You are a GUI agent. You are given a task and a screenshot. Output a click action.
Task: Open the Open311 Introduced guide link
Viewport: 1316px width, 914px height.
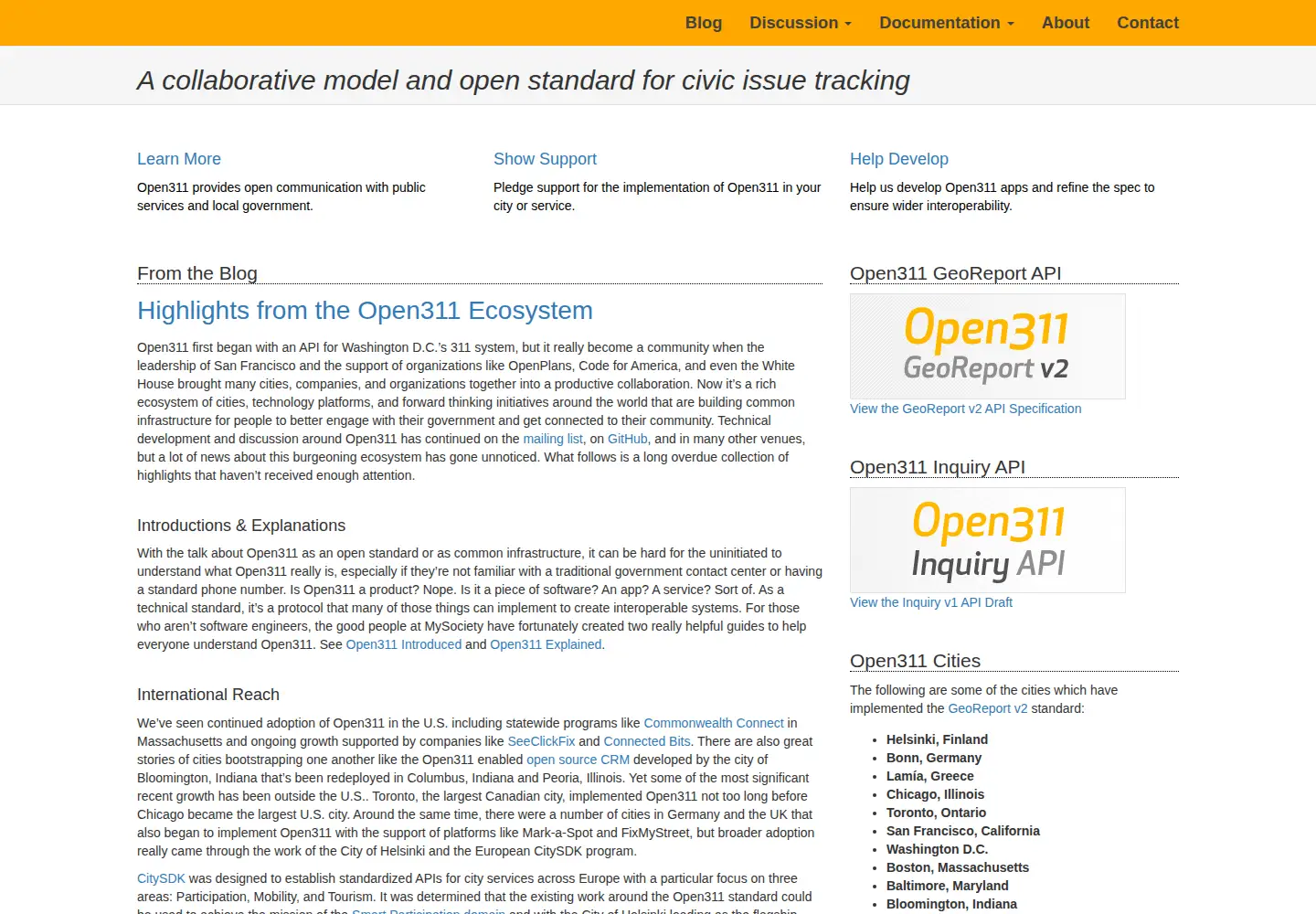[404, 644]
